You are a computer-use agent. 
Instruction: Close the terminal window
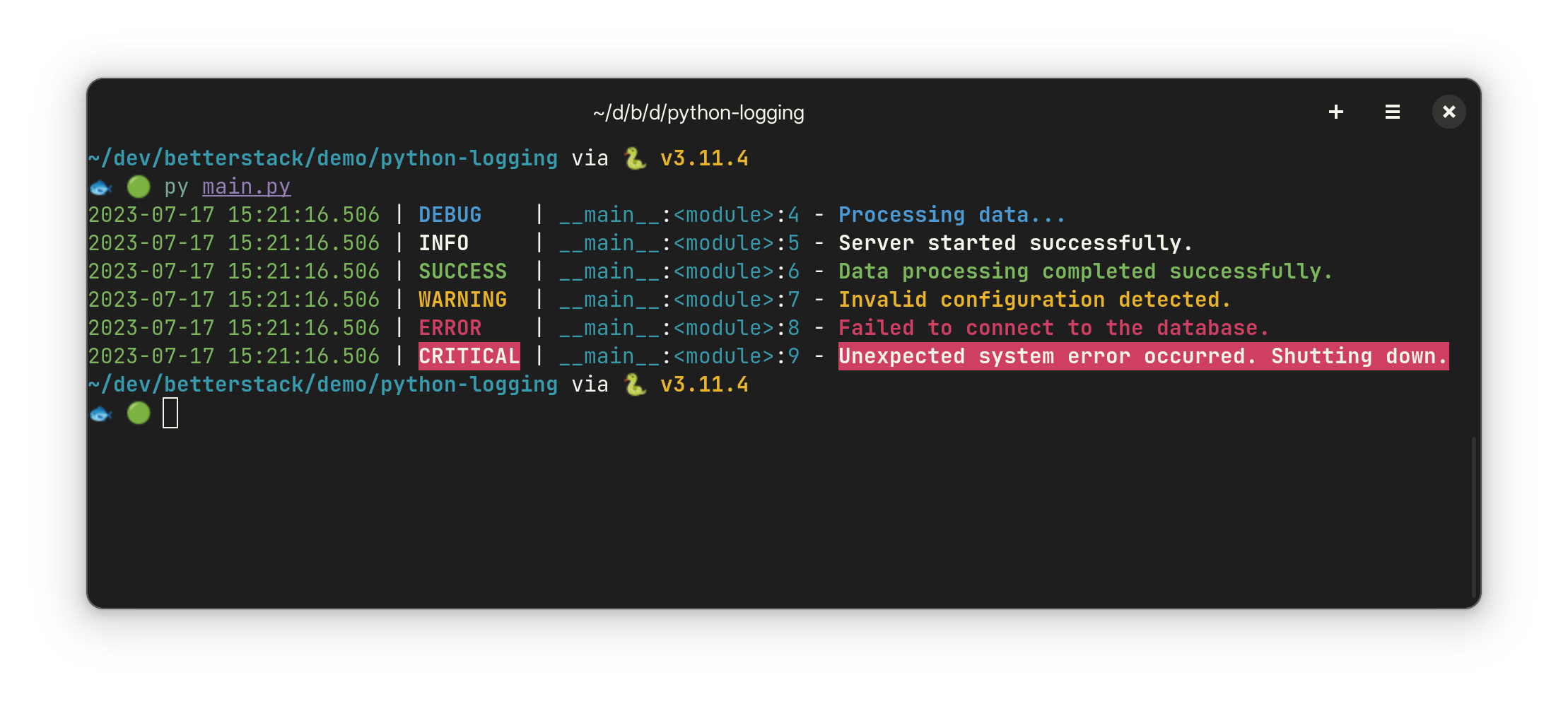click(1449, 112)
